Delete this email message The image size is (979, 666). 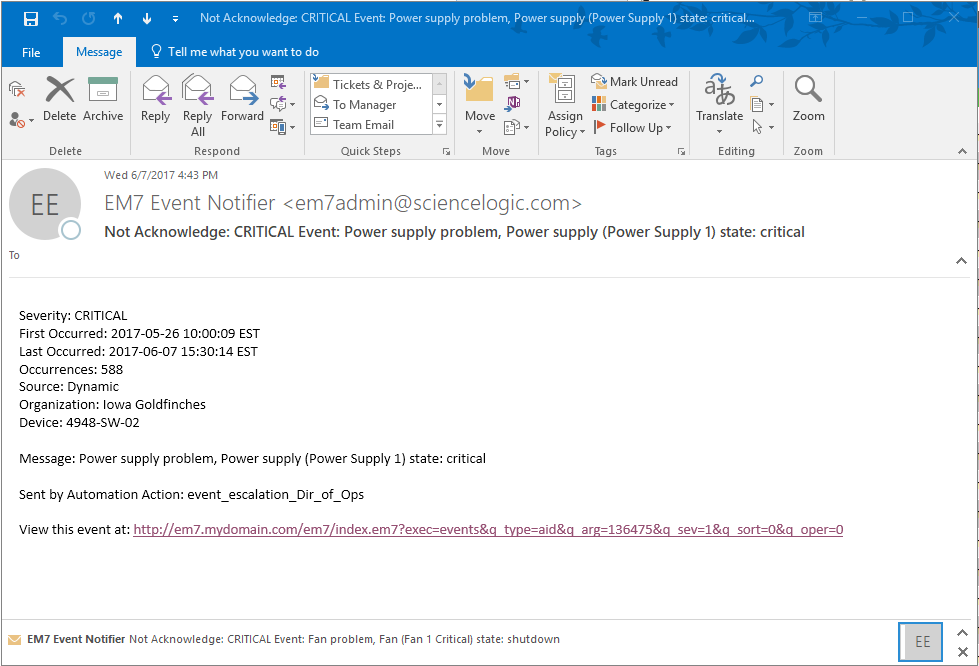[59, 99]
